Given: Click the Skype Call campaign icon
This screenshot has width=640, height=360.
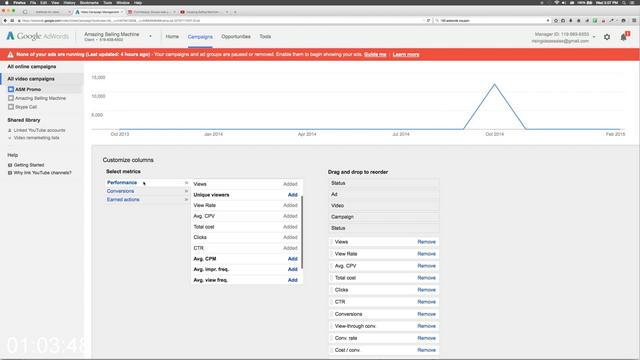Looking at the screenshot, I should coord(11,107).
